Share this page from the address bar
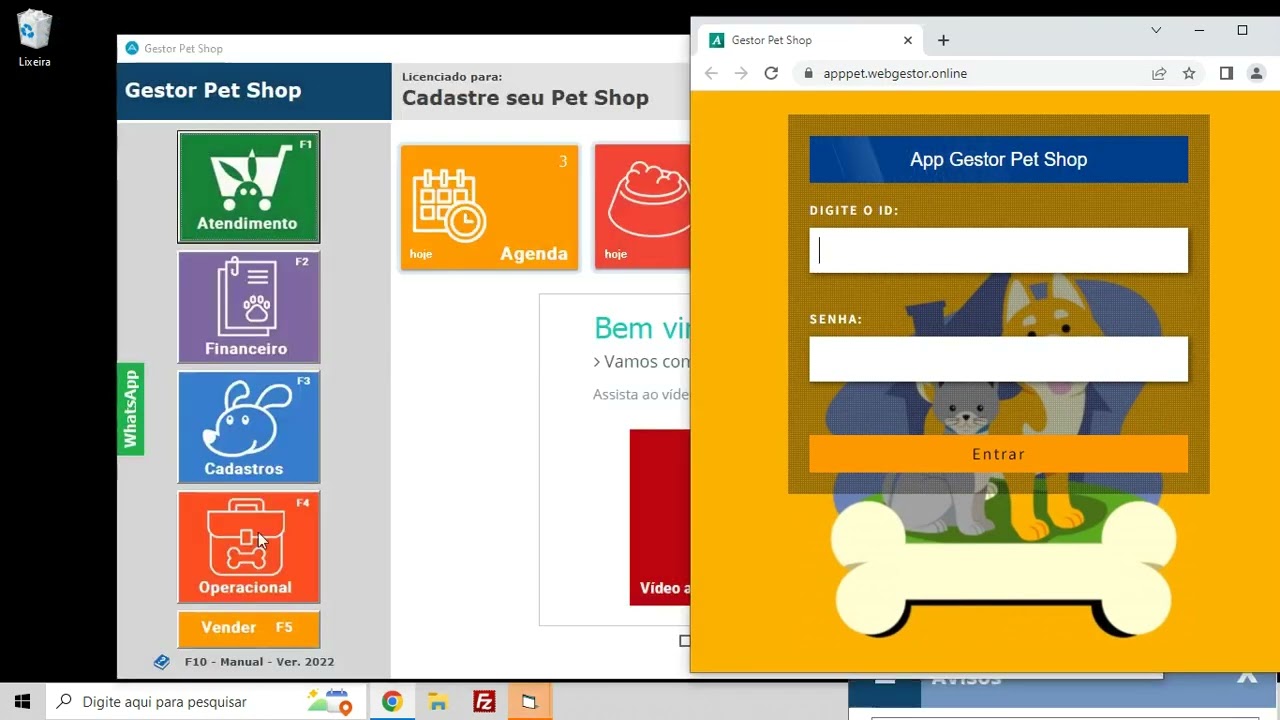This screenshot has width=1280, height=720. pos(1159,73)
